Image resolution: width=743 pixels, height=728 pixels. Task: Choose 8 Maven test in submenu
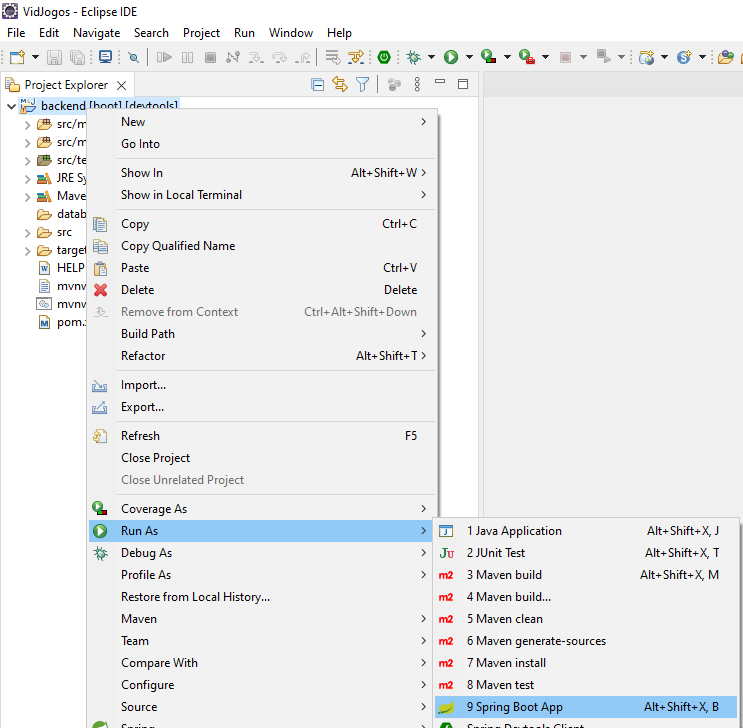(586, 685)
